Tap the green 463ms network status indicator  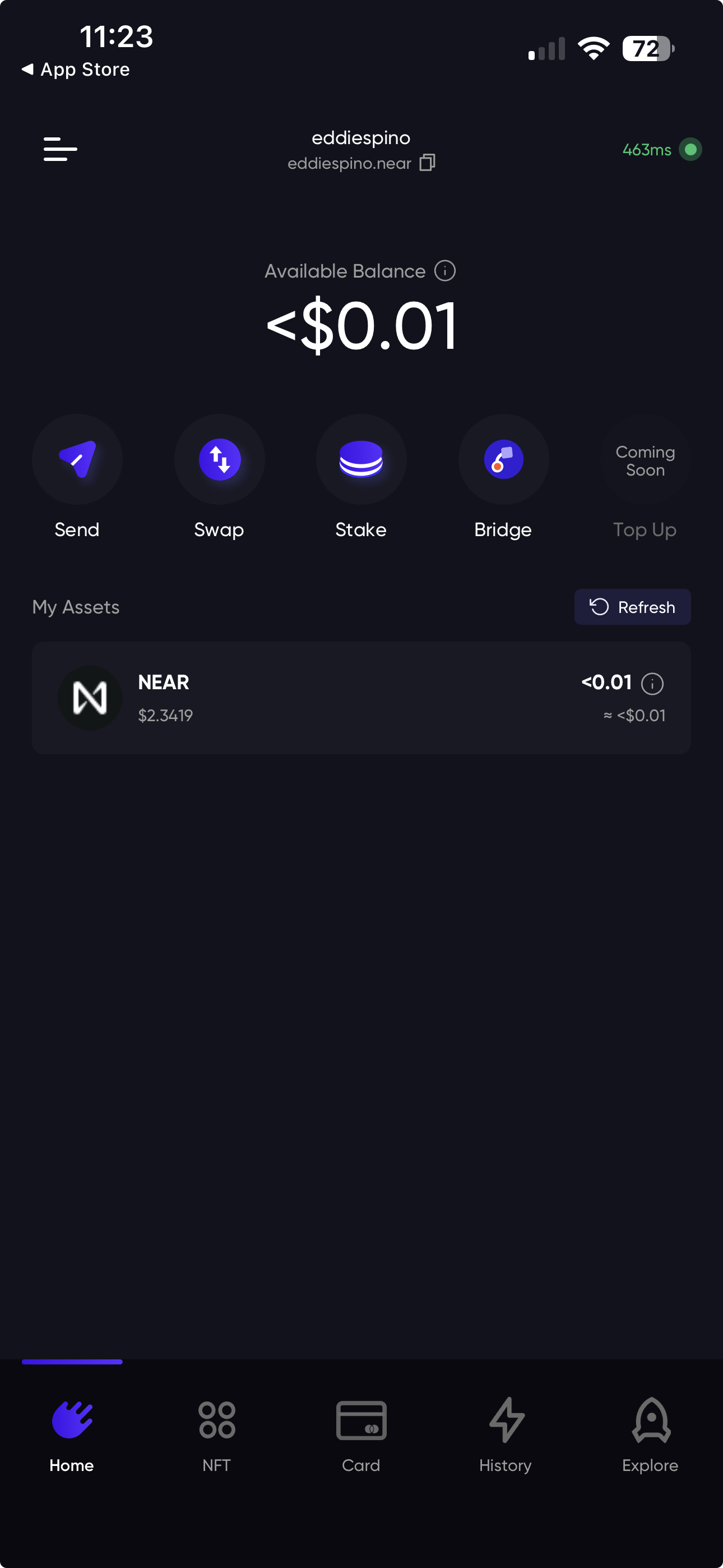coord(661,150)
